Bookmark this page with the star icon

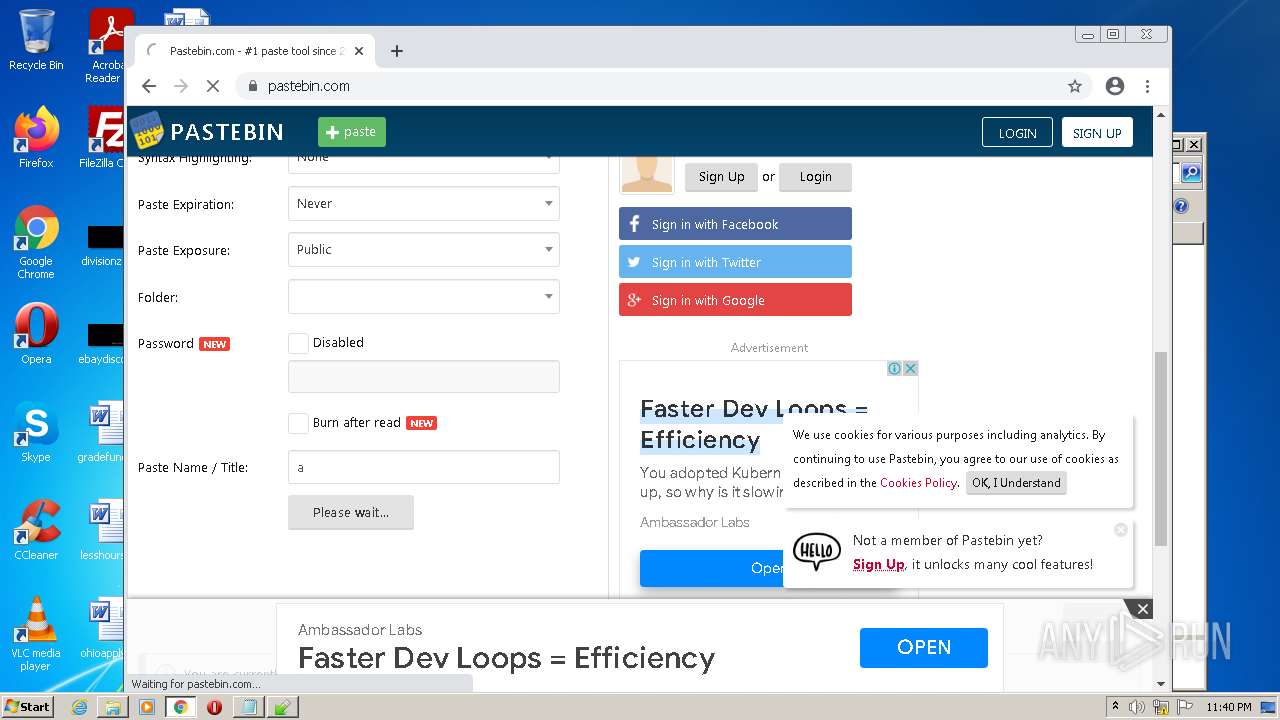[x=1075, y=86]
